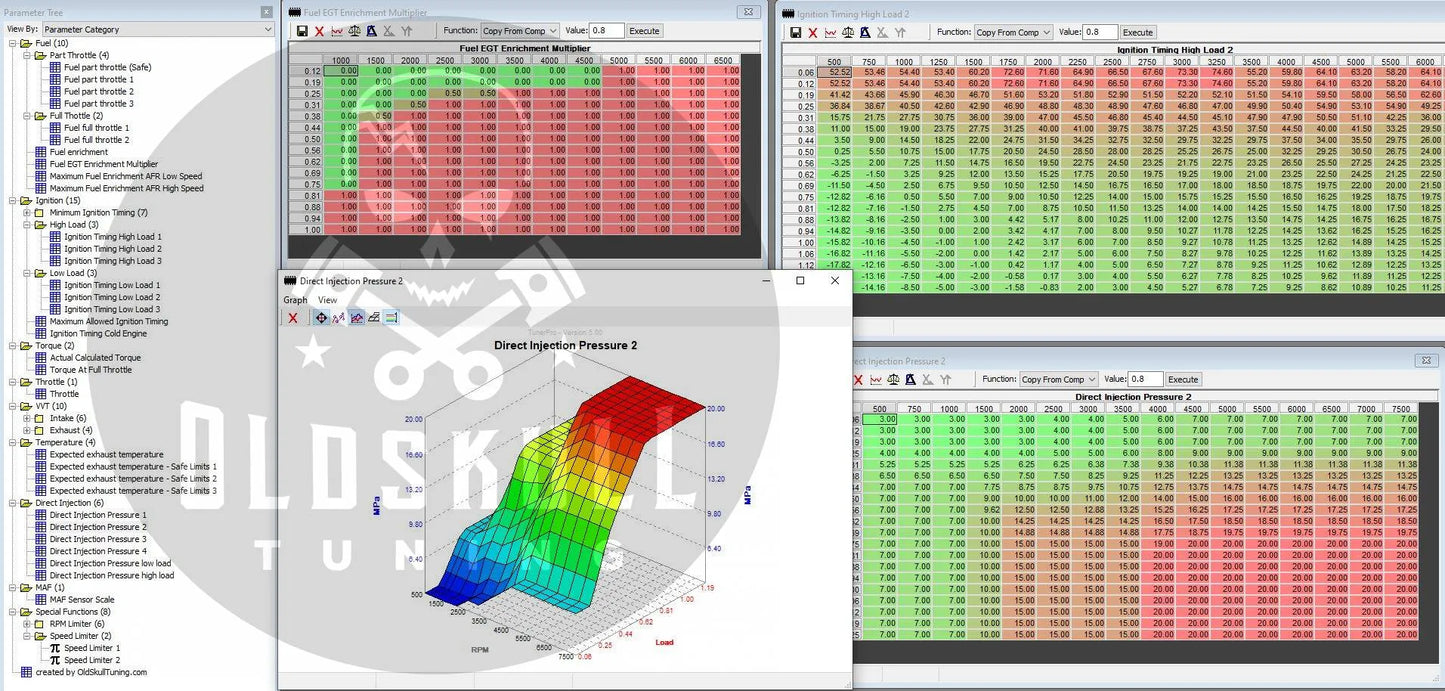Expand the Minimum Ignition Timing folder
Screen dimensions: 1445x691
click(x=27, y=213)
